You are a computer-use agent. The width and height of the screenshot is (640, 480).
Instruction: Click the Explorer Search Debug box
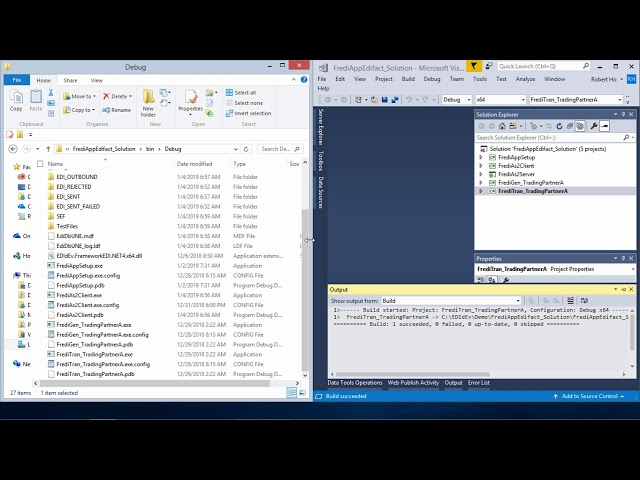pyautogui.click(x=280, y=149)
